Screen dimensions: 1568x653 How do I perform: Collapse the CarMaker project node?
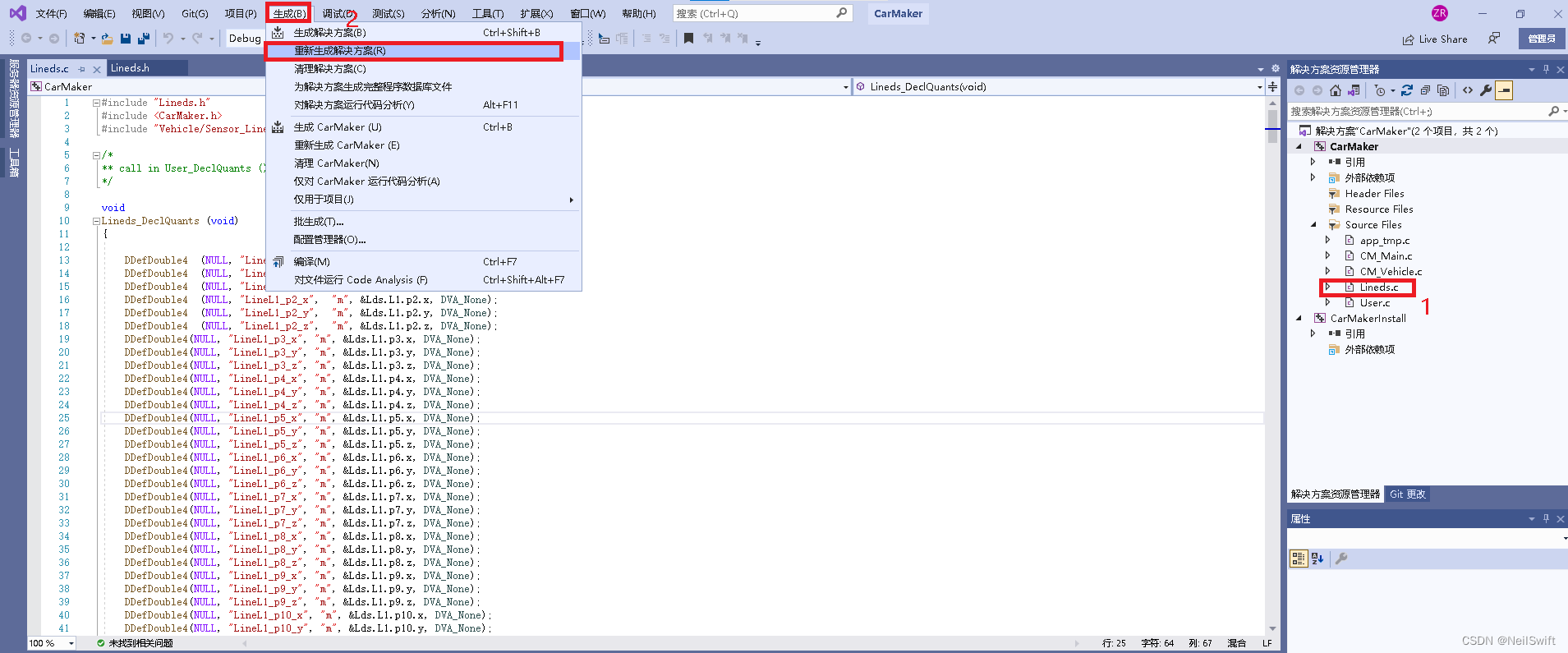tap(1299, 146)
